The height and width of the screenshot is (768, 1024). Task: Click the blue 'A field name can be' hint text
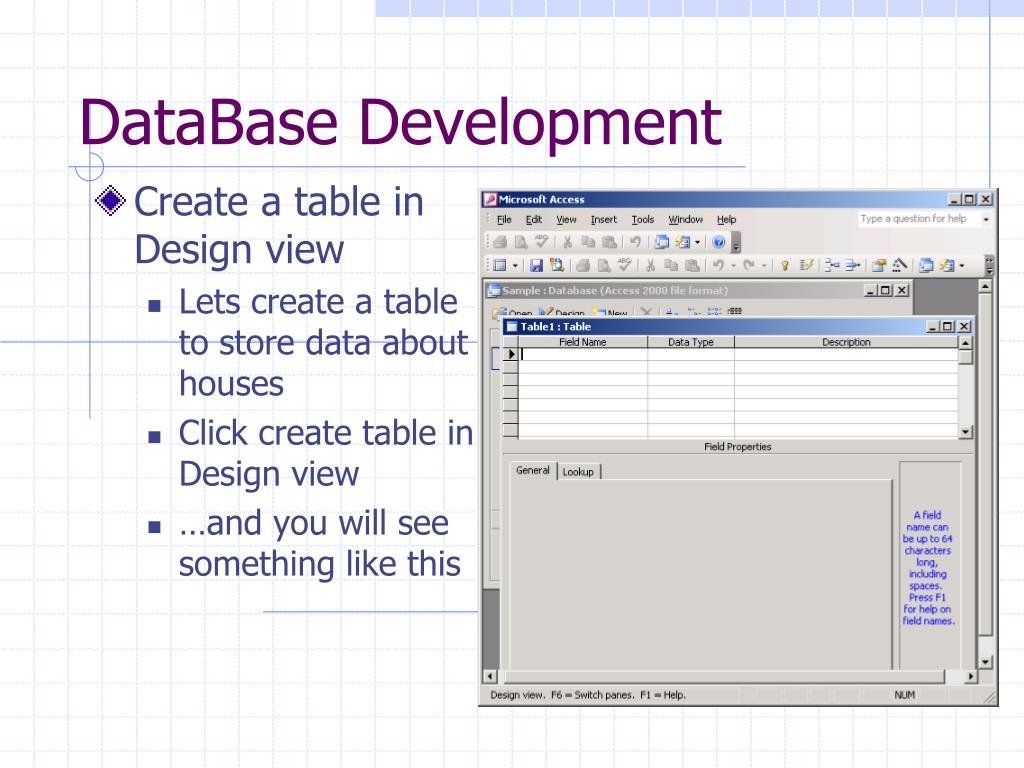[928, 568]
